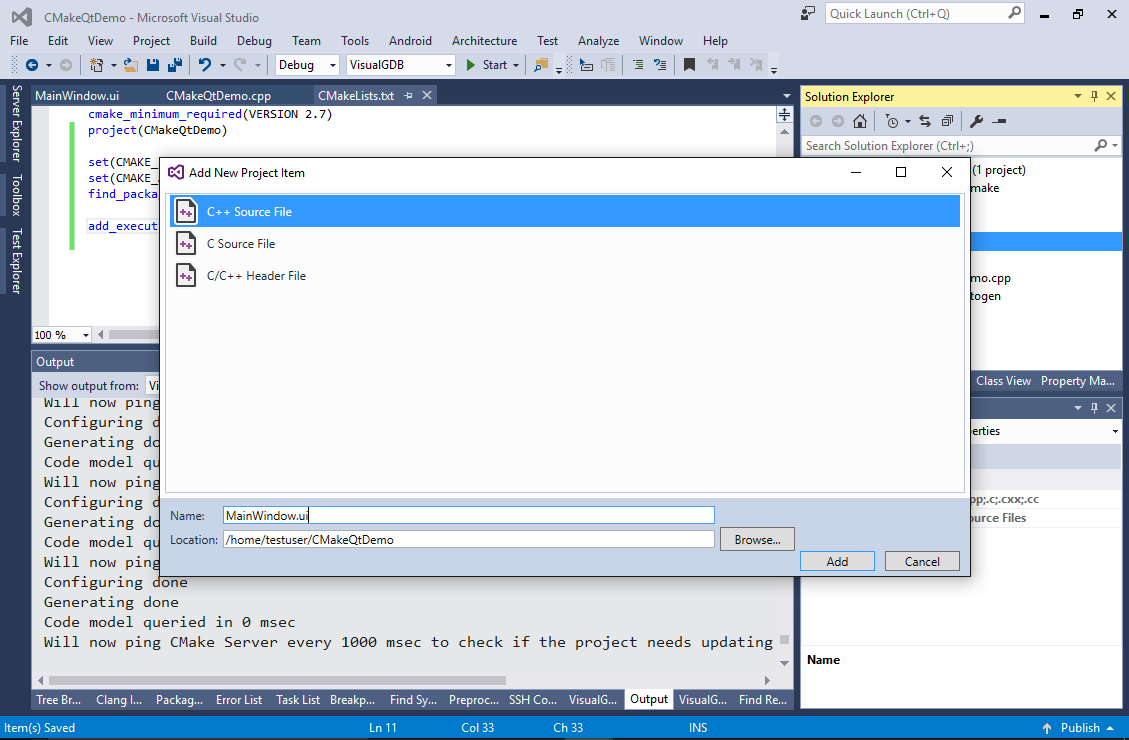Open the Analyze menu

point(598,41)
